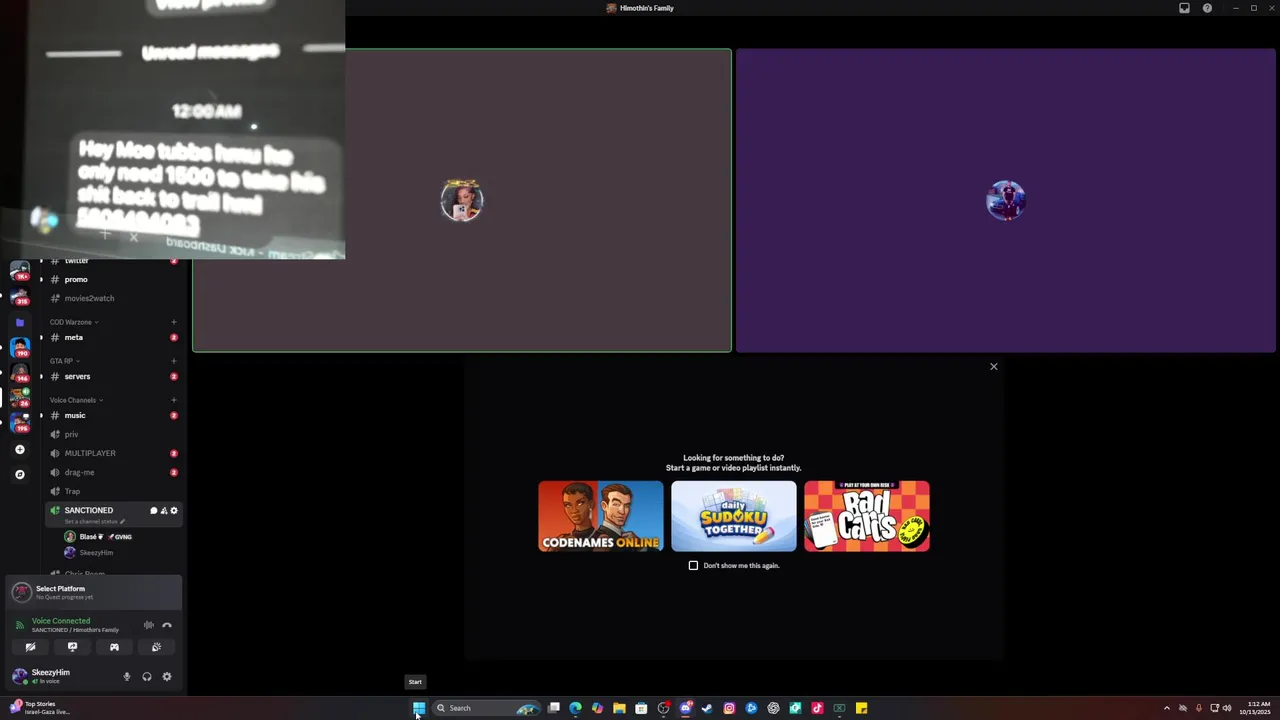The image size is (1280, 720).
Task: Create a channel in COD Warzone category
Action: pyautogui.click(x=173, y=322)
